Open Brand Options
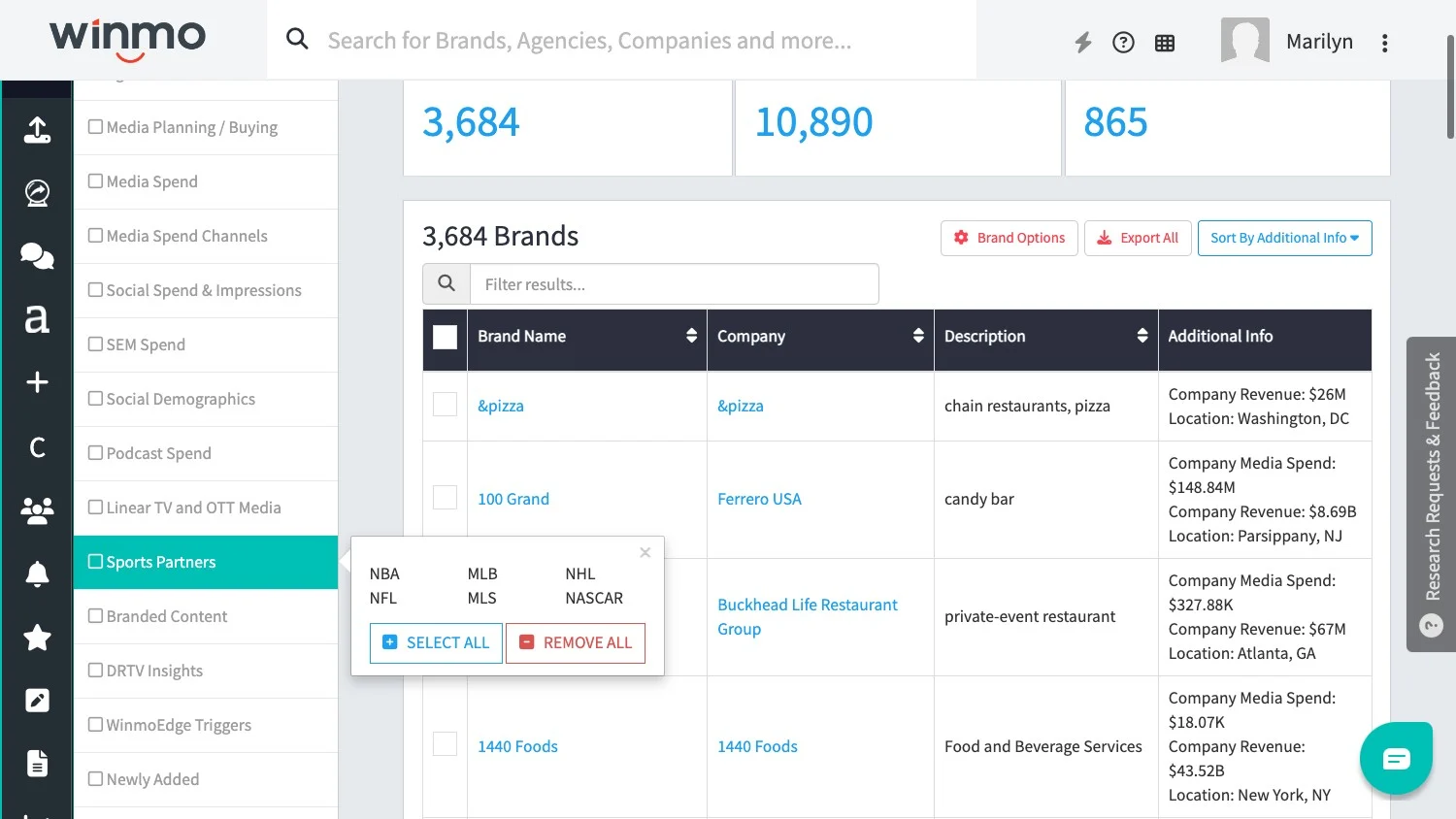The image size is (1456, 819). point(1009,238)
